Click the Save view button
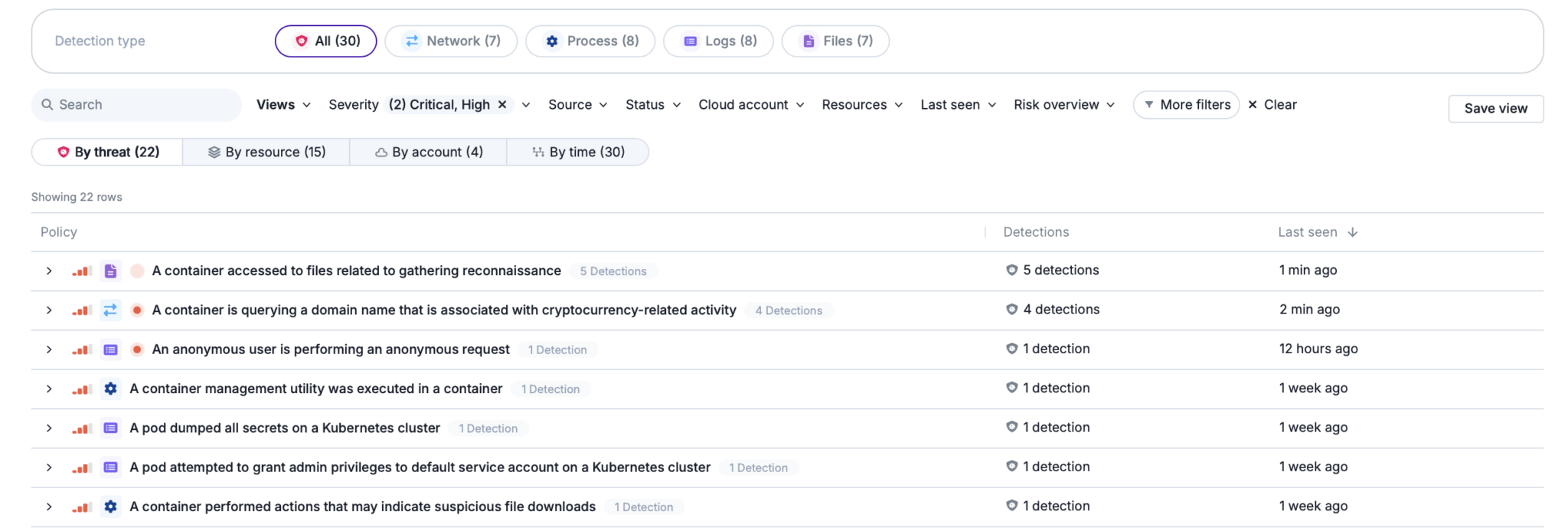The height and width of the screenshot is (528, 1568). [x=1495, y=109]
